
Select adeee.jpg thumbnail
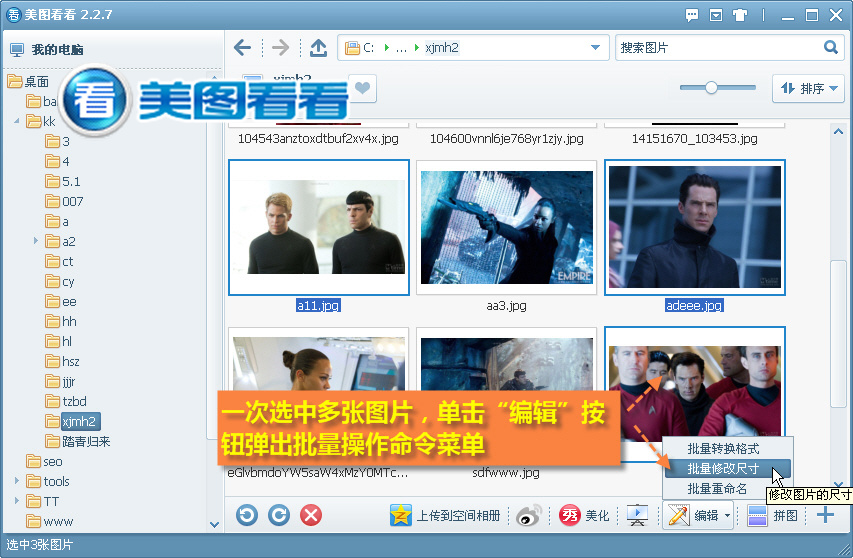point(695,228)
